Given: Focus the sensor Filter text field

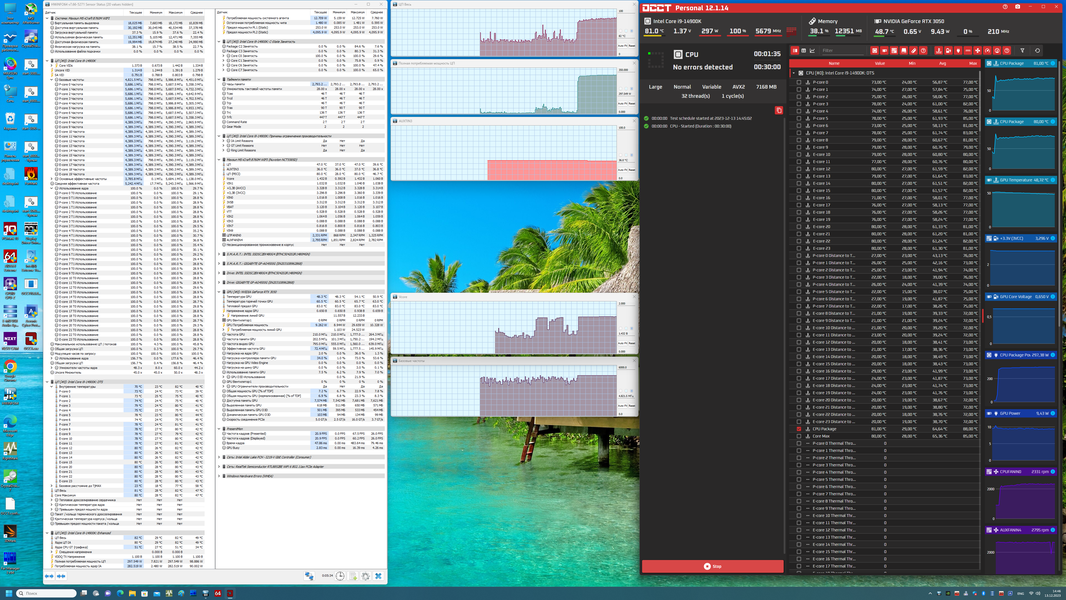Looking at the screenshot, I should tap(843, 50).
